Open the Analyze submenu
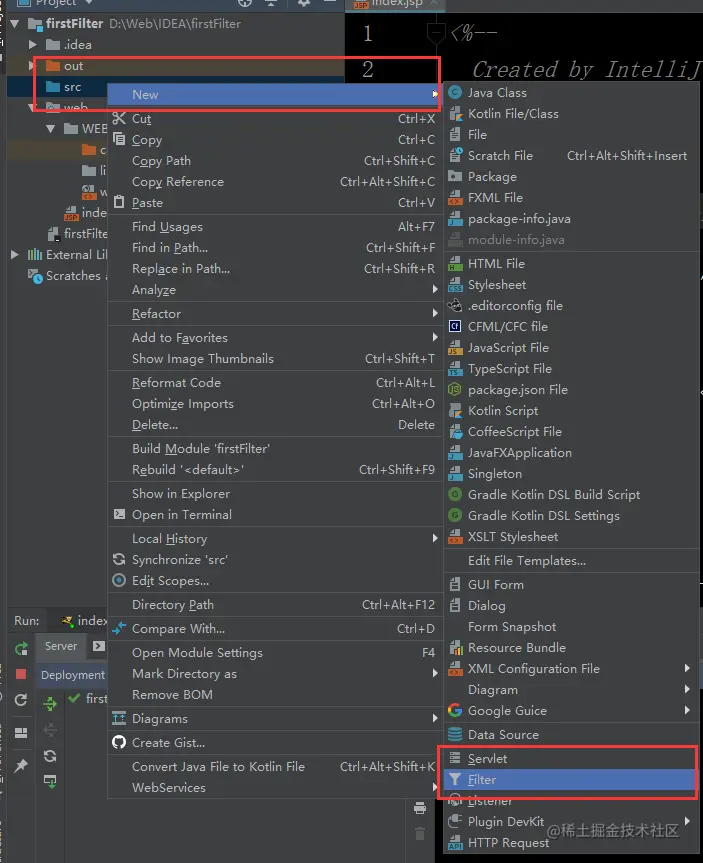This screenshot has height=863, width=703. [275, 290]
